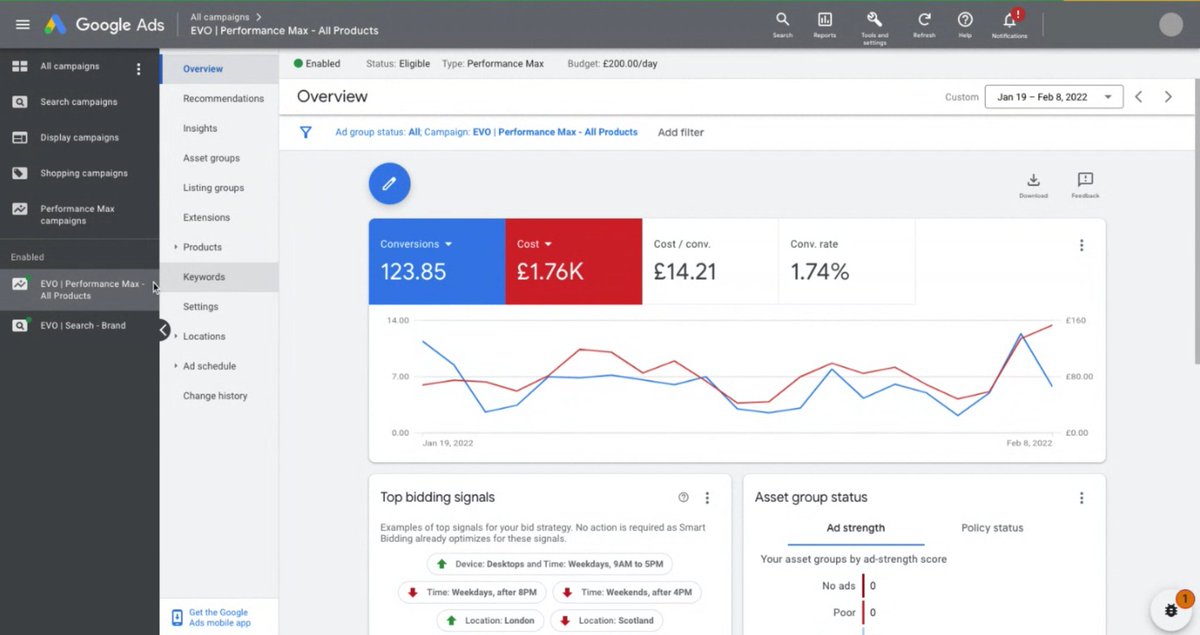
Task: Click the blue pencil edit icon
Action: (389, 183)
